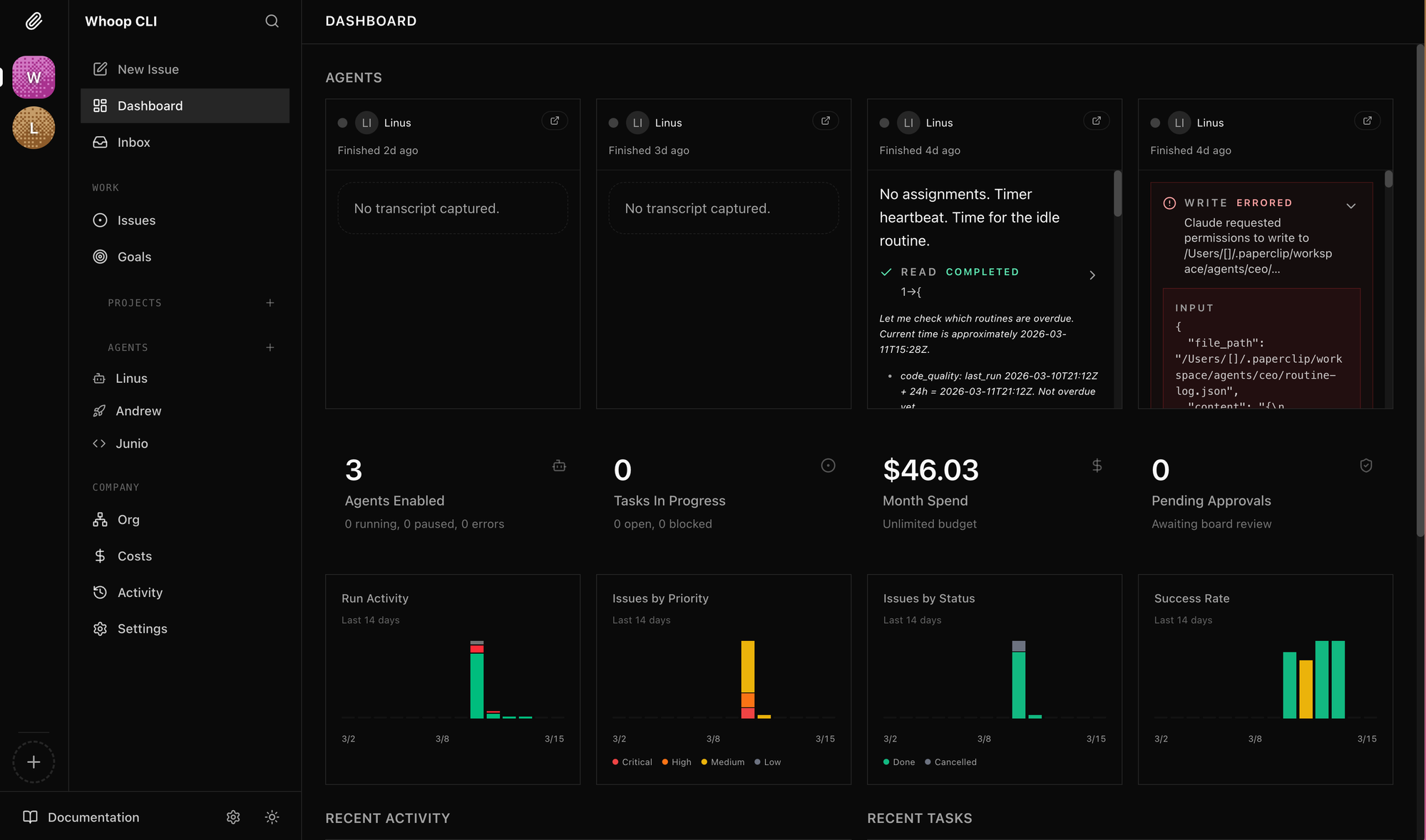
Task: Click the search icon beside Whoop CLI
Action: [272, 21]
